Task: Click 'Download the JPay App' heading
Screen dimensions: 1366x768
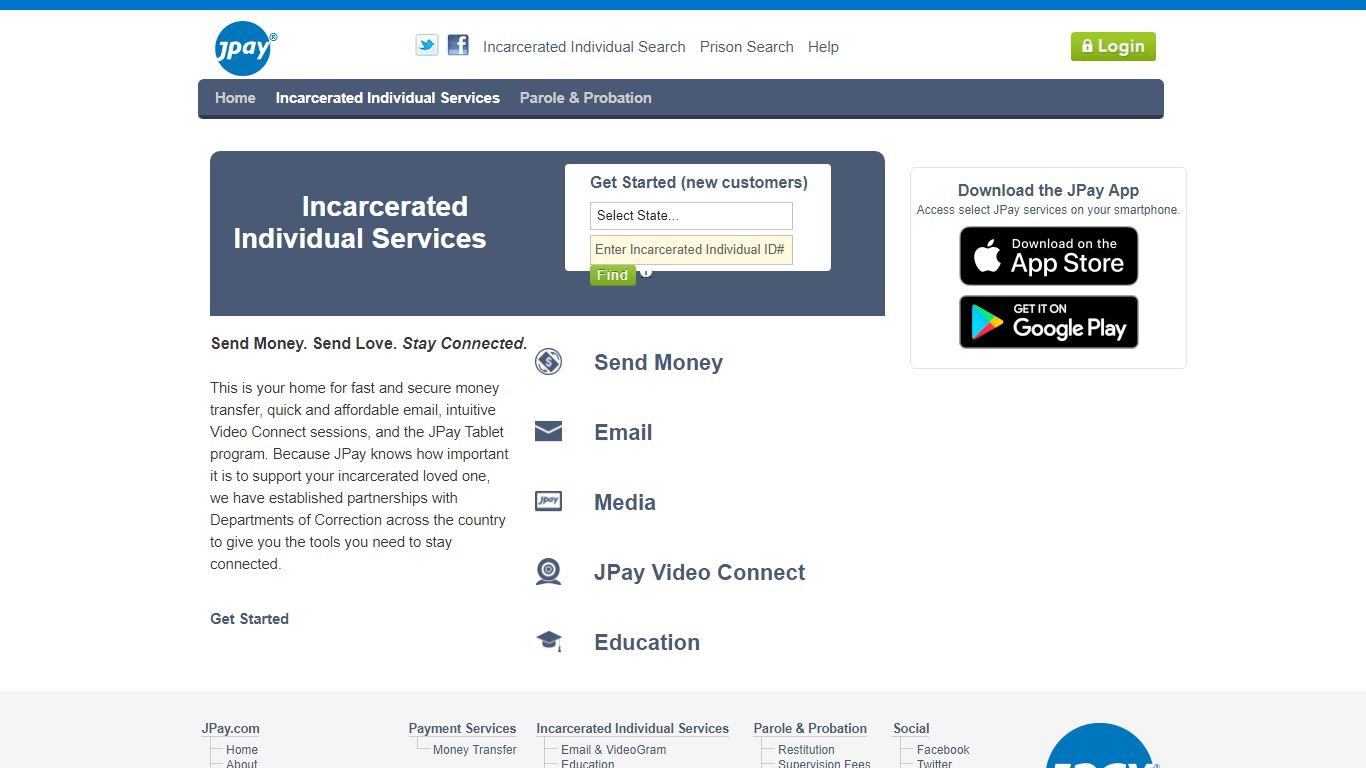Action: pyautogui.click(x=1048, y=190)
